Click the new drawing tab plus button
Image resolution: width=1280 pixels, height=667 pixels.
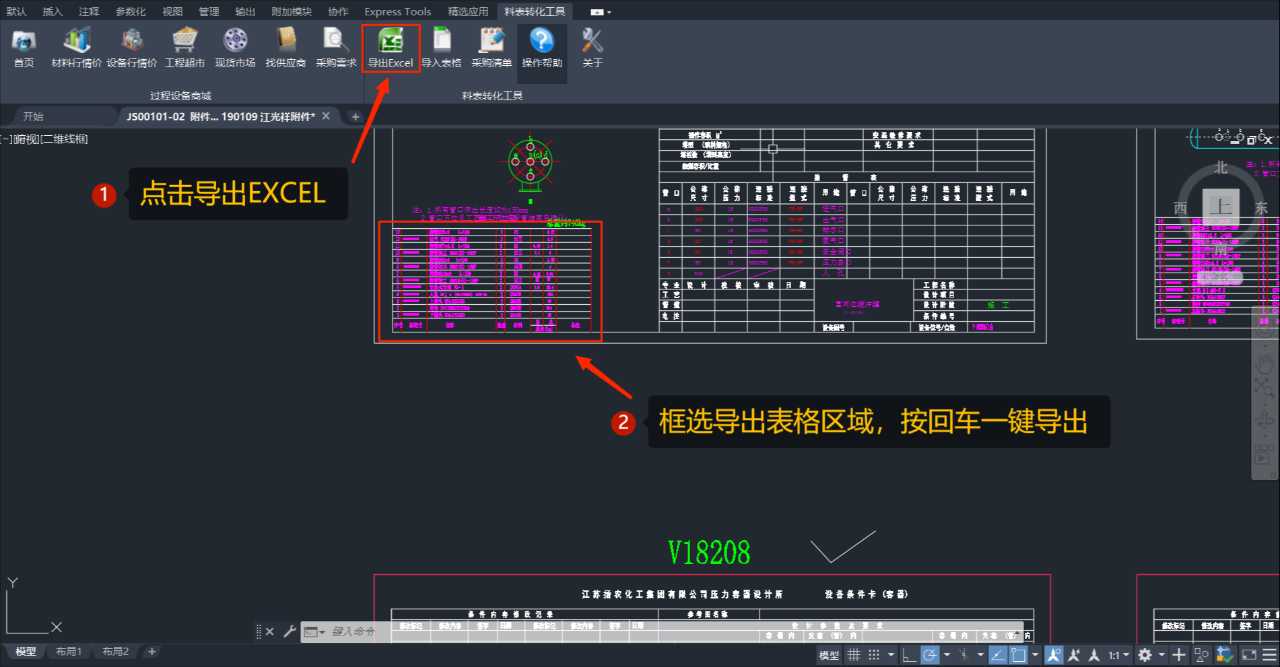[x=355, y=117]
